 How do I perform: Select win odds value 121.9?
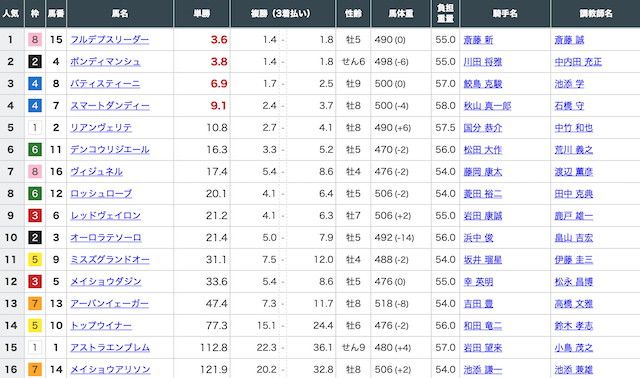pyautogui.click(x=214, y=370)
